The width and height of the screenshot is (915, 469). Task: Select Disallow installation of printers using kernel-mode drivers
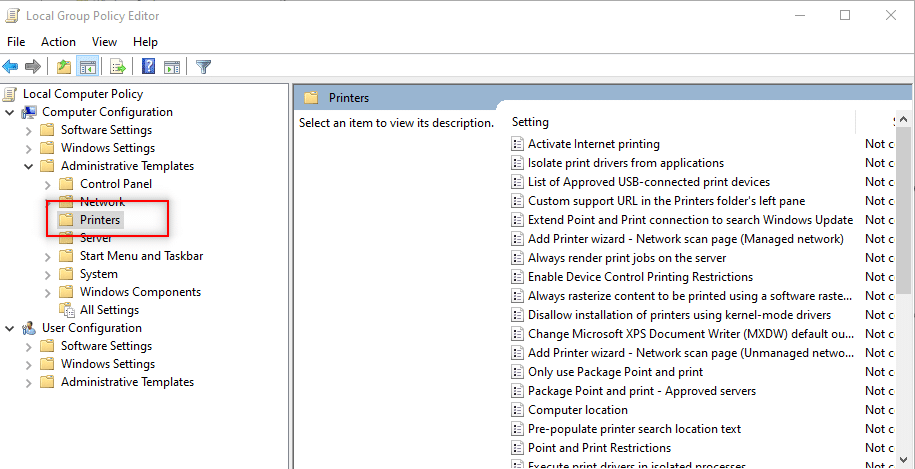tap(679, 315)
